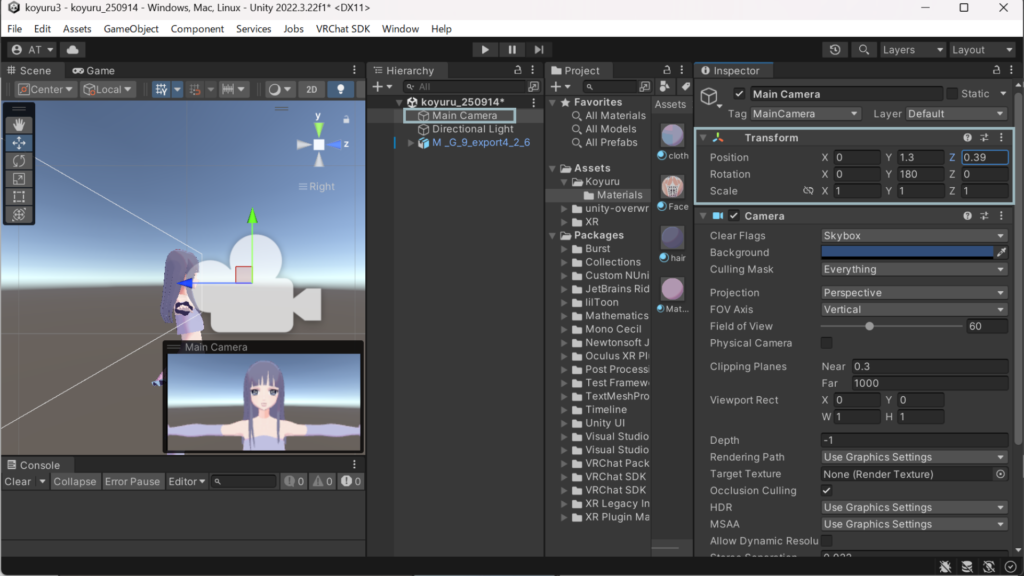Screen dimensions: 1024x576
Task: Open the Clear Flags Skybox dropdown
Action: 913,236
